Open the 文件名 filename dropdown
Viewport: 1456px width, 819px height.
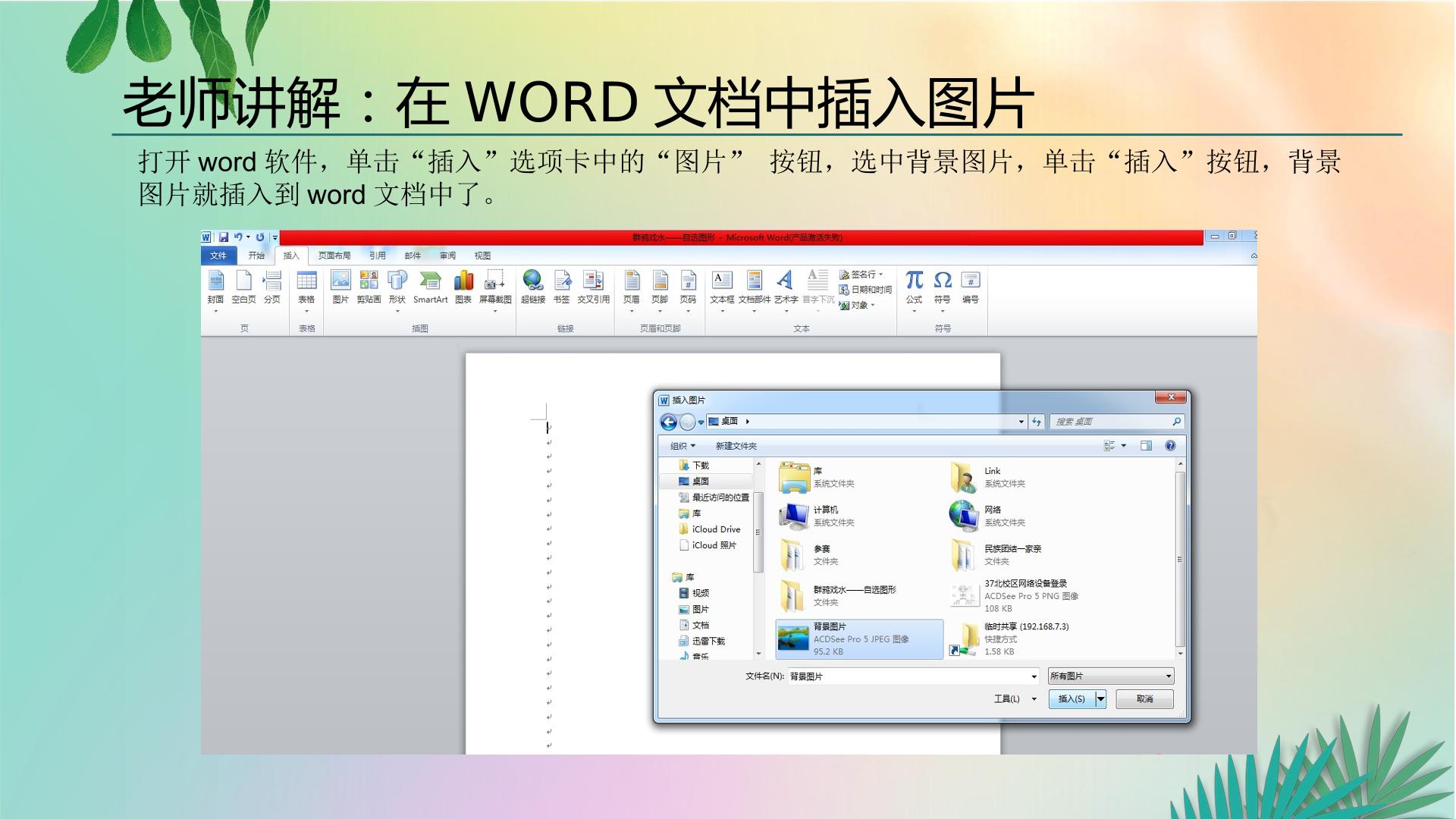point(1034,676)
